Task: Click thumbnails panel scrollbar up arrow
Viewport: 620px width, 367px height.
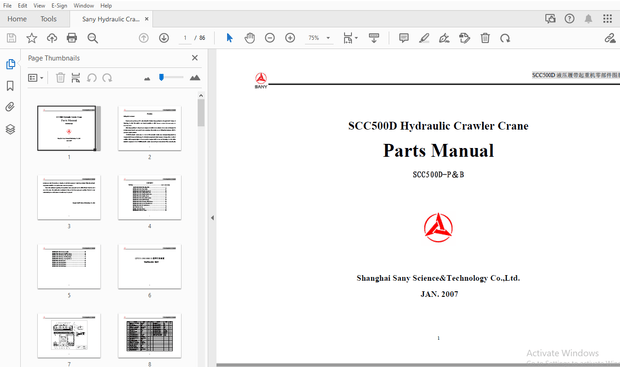Action: coord(201,95)
